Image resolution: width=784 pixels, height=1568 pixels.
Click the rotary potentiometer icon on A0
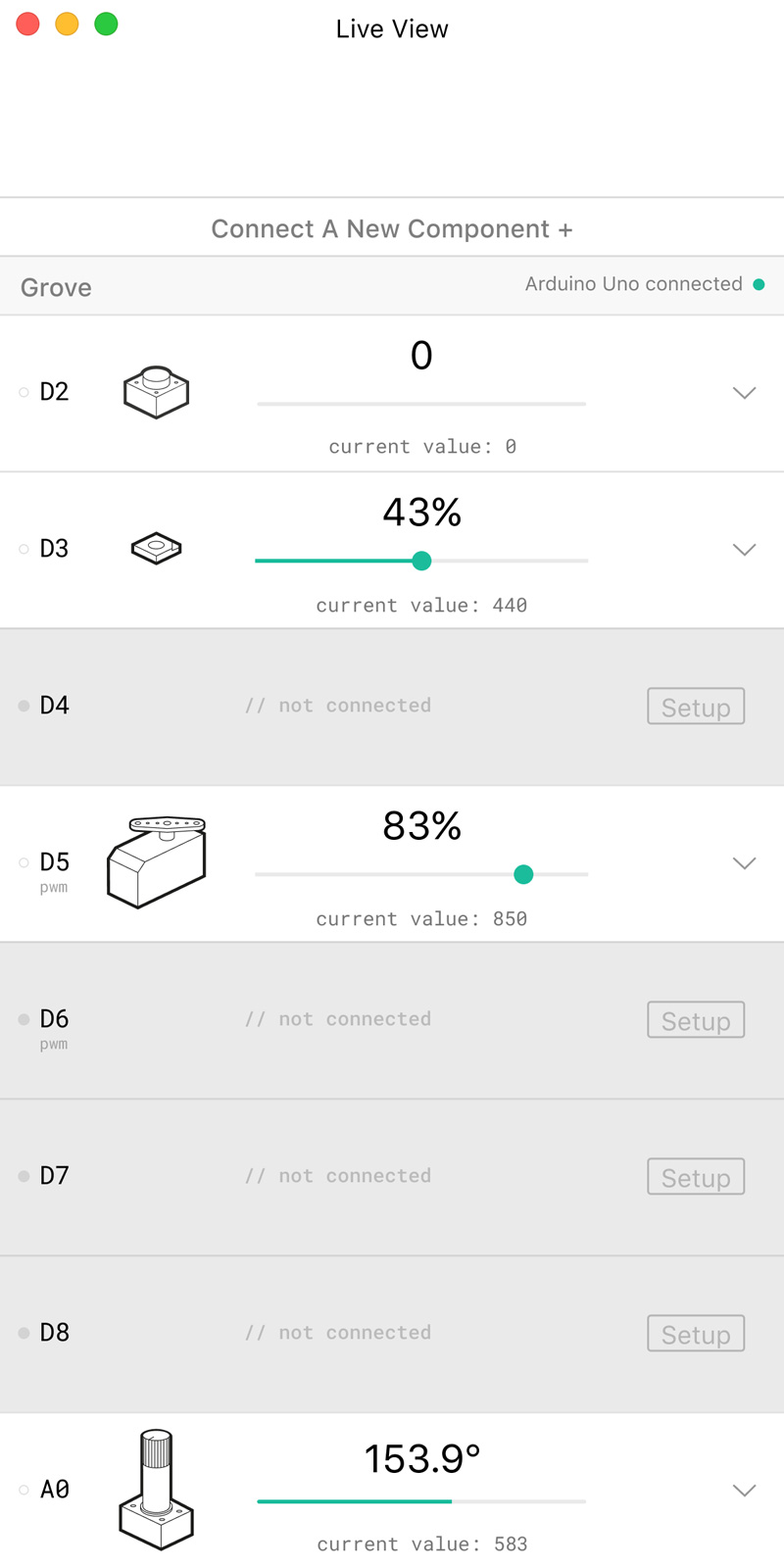coord(157,1490)
